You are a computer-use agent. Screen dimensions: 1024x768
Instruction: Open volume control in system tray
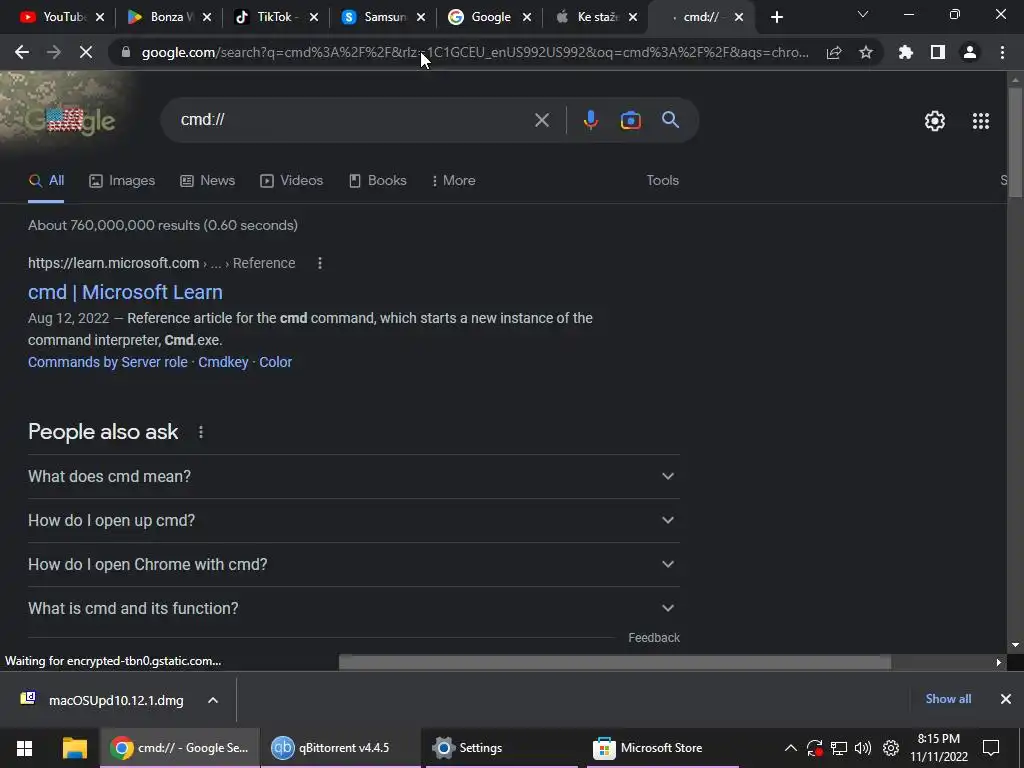(x=863, y=748)
